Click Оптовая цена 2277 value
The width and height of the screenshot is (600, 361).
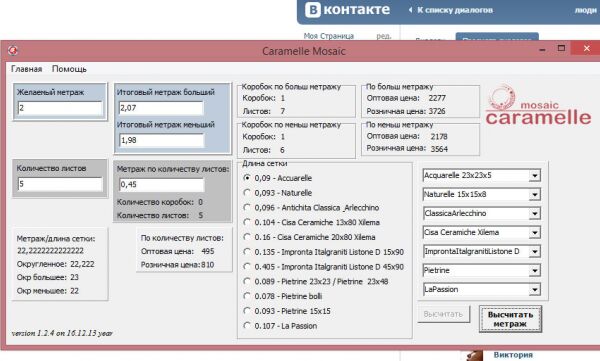coord(437,98)
